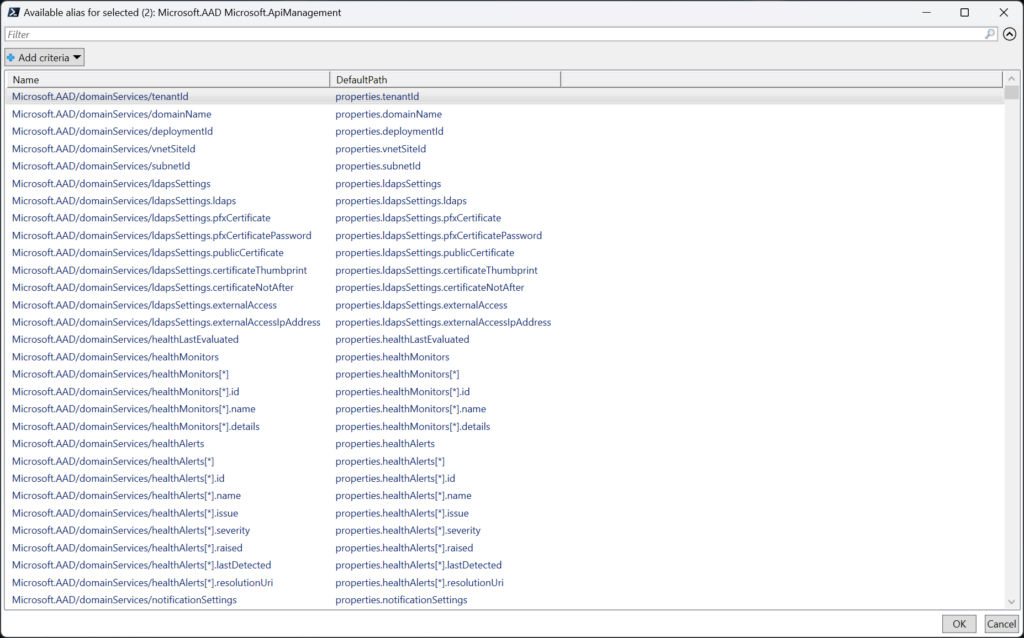
Task: Select row Microsoft.AAD/domainServices/ldapsSettings.ldaps
Action: [505, 200]
